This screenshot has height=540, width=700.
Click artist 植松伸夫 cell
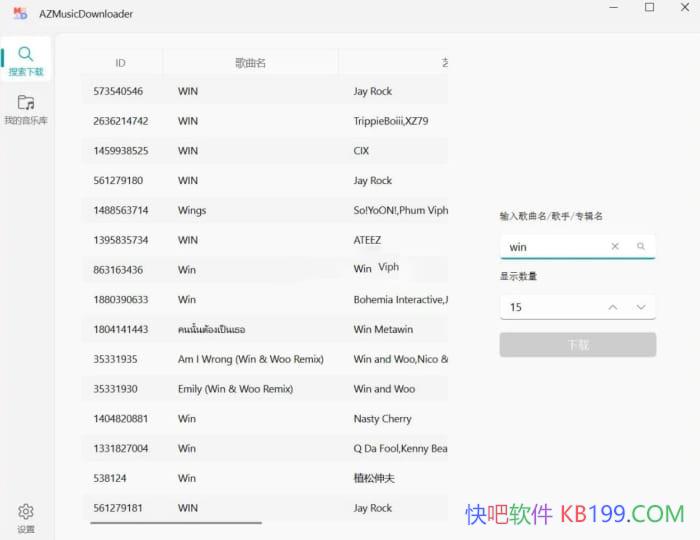(x=374, y=478)
